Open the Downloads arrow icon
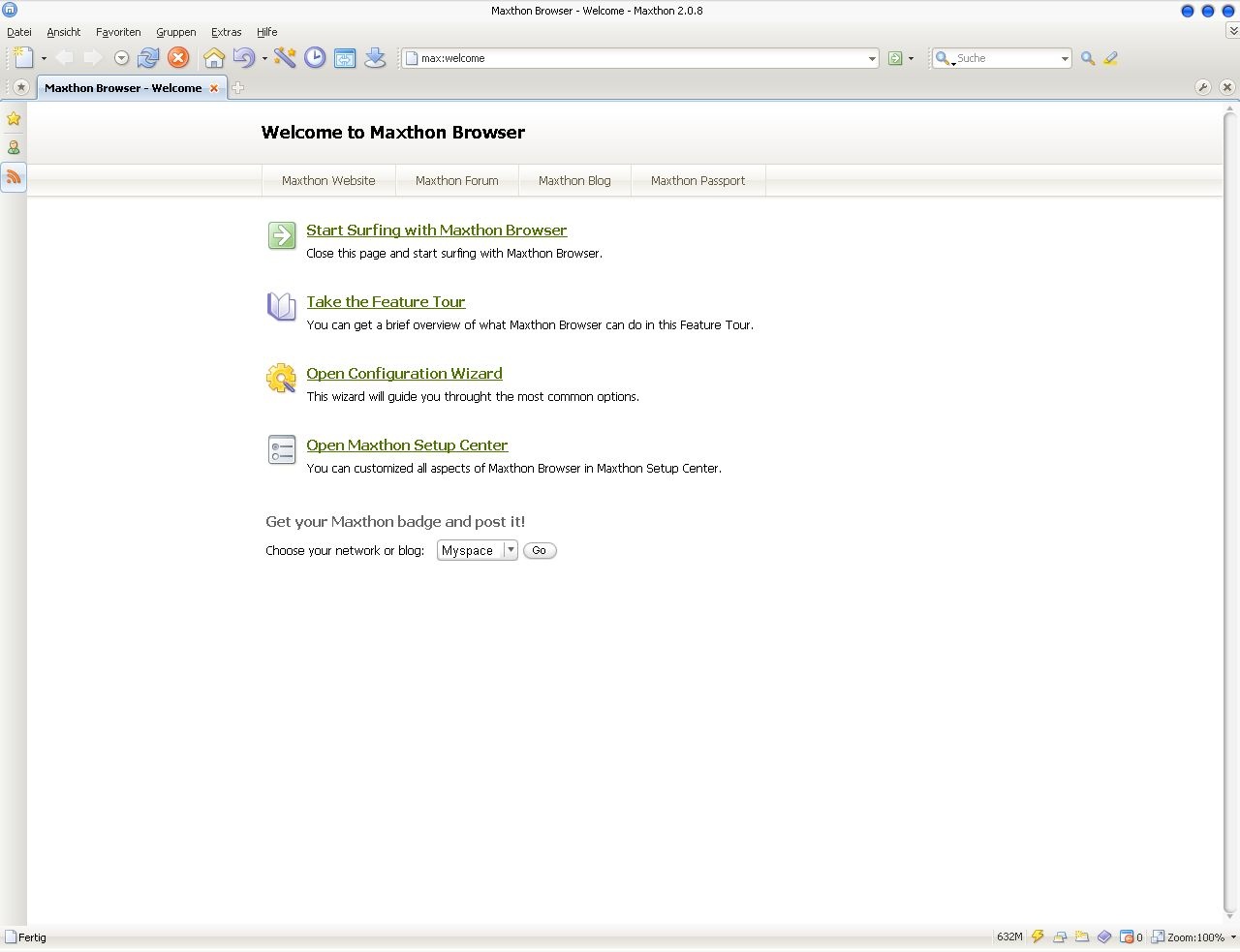1240x952 pixels. [375, 58]
